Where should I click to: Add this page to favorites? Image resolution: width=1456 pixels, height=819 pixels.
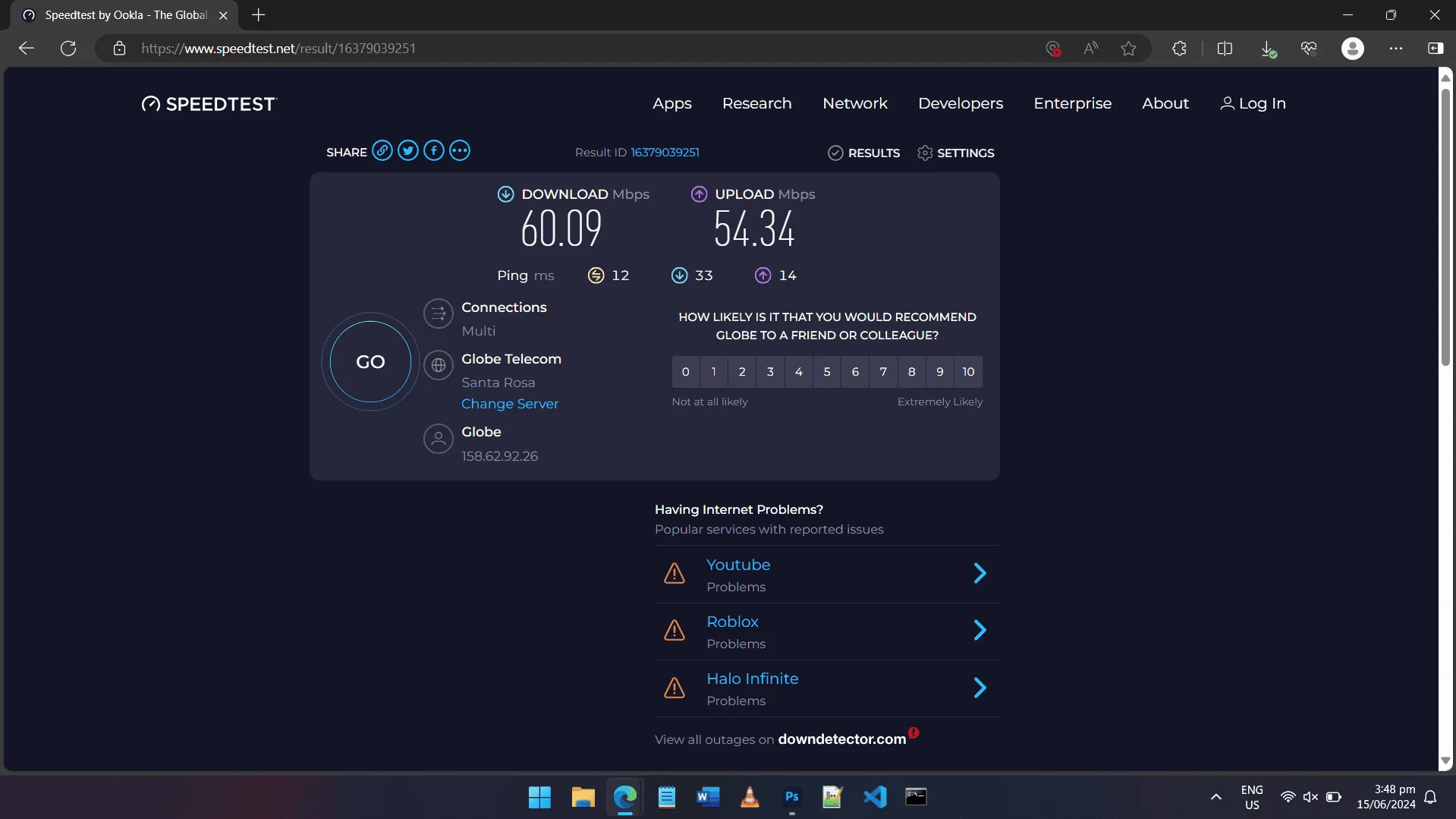(1129, 49)
